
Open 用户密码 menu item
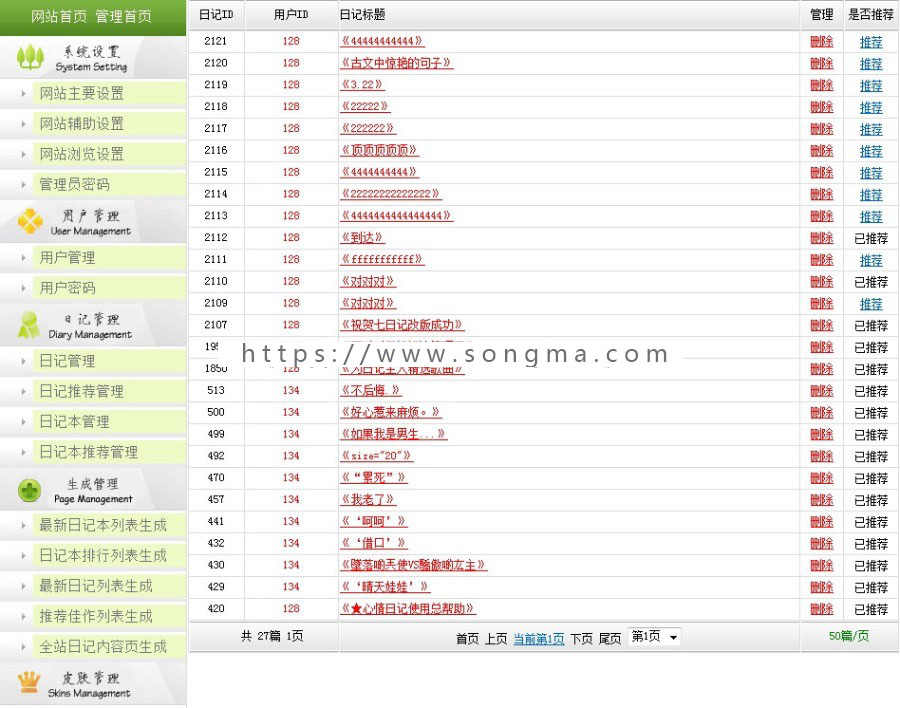pyautogui.click(x=67, y=288)
